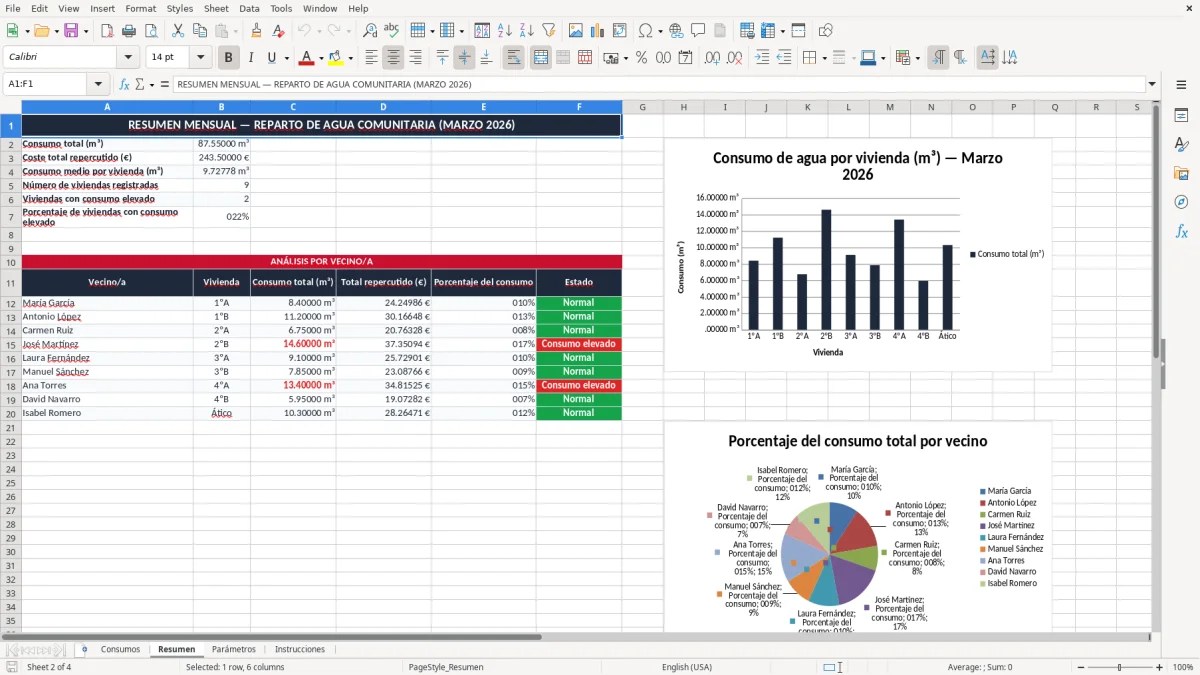Click the formula input line field
The width and height of the screenshot is (1200, 675).
tap(659, 85)
